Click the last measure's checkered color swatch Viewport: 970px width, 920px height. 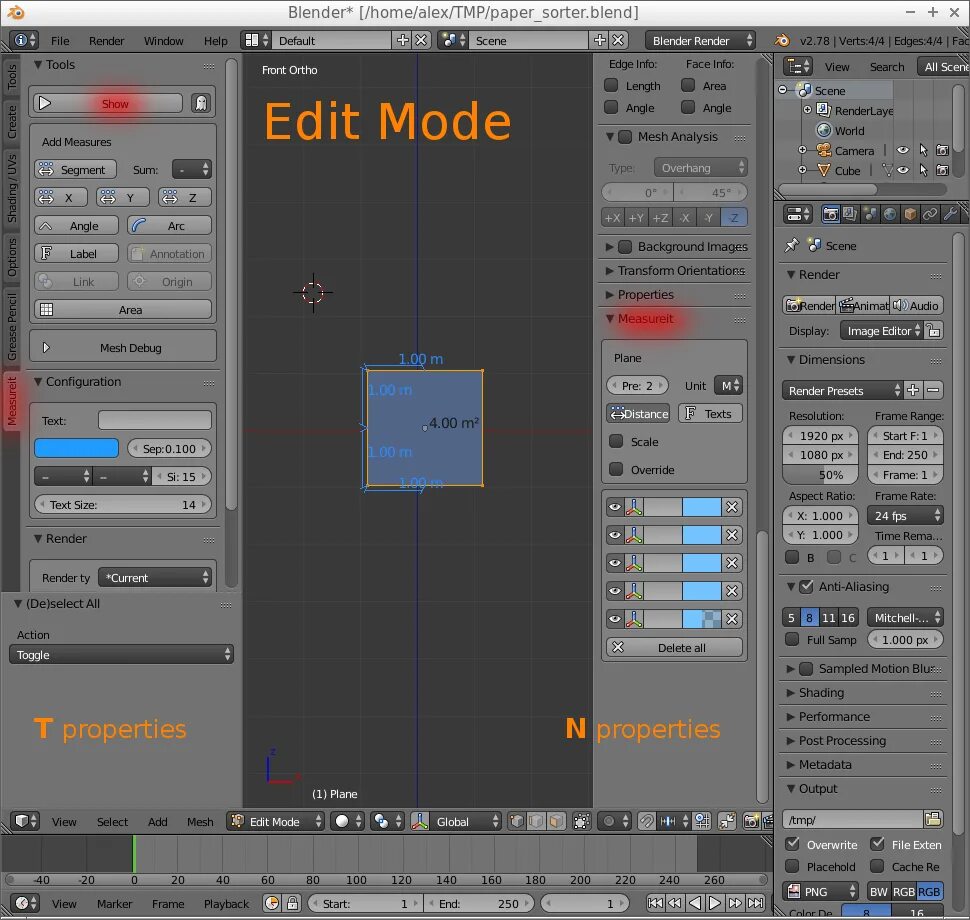(x=702, y=619)
